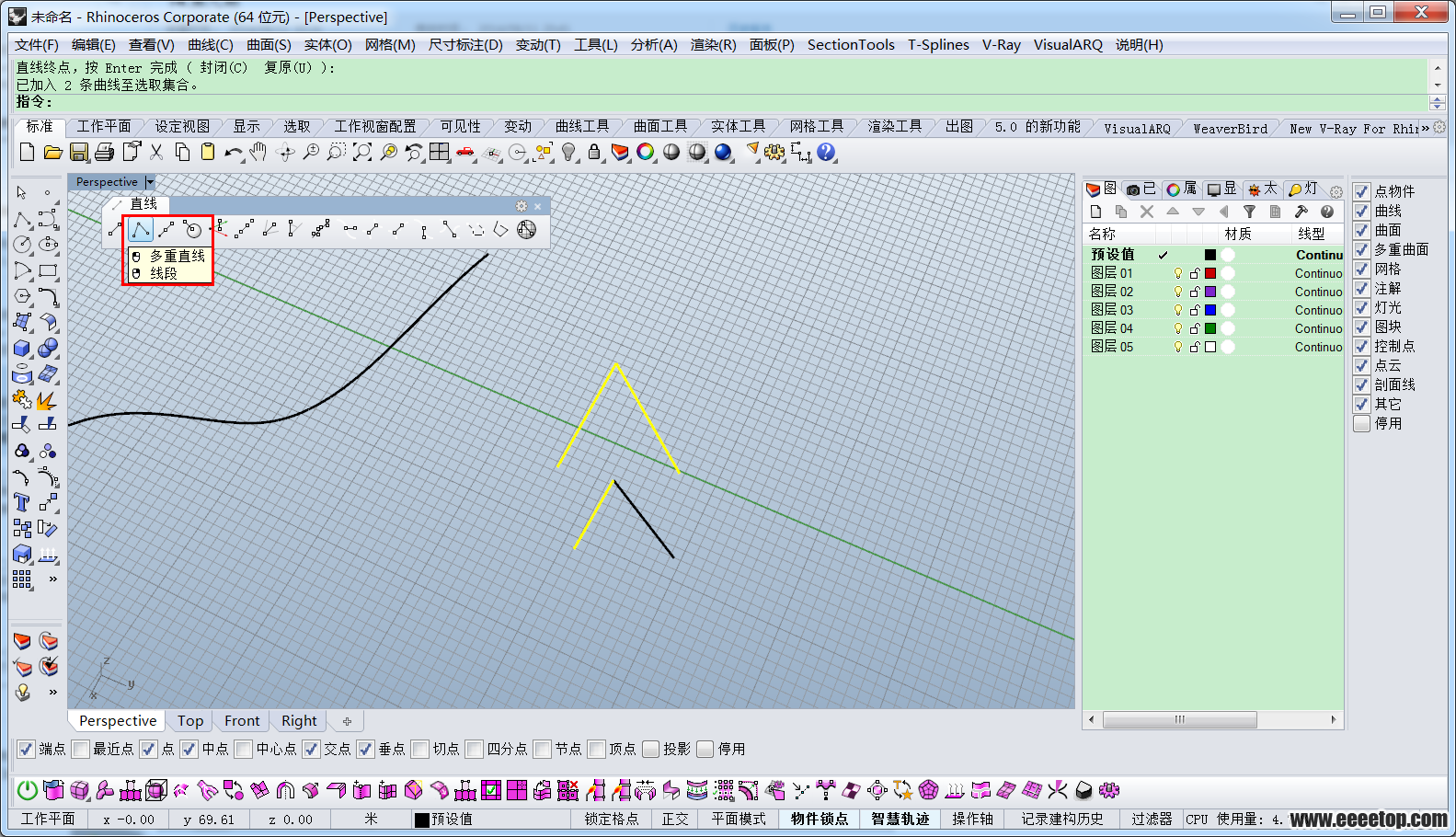Click the four-viewport layout icon
This screenshot has width=1456, height=837.
440,153
